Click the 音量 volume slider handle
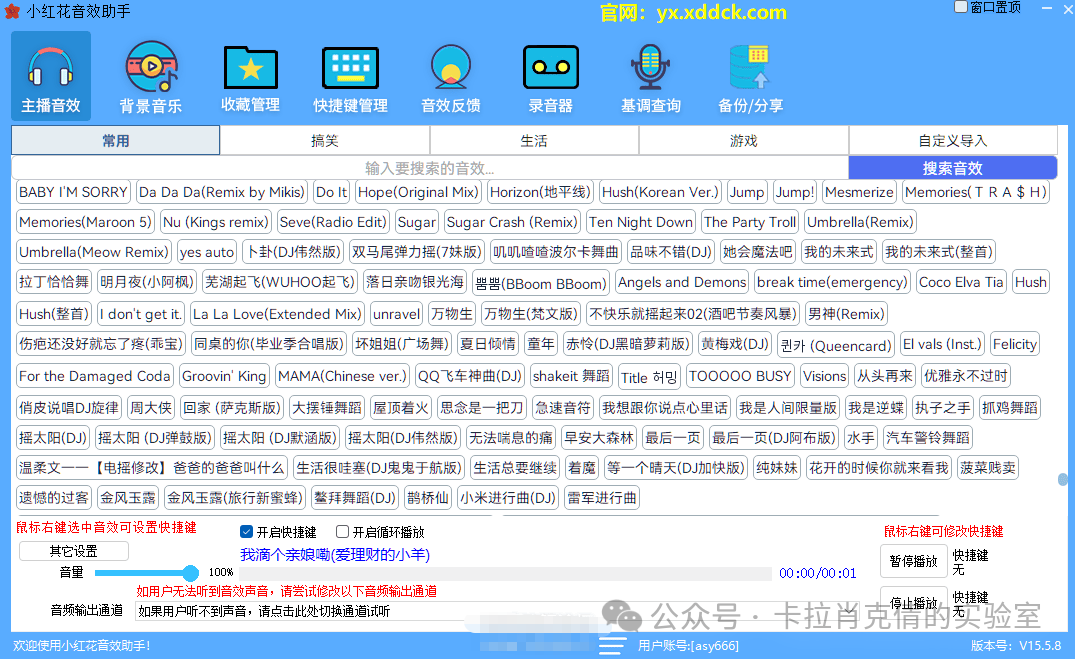1075x659 pixels. pyautogui.click(x=190, y=573)
